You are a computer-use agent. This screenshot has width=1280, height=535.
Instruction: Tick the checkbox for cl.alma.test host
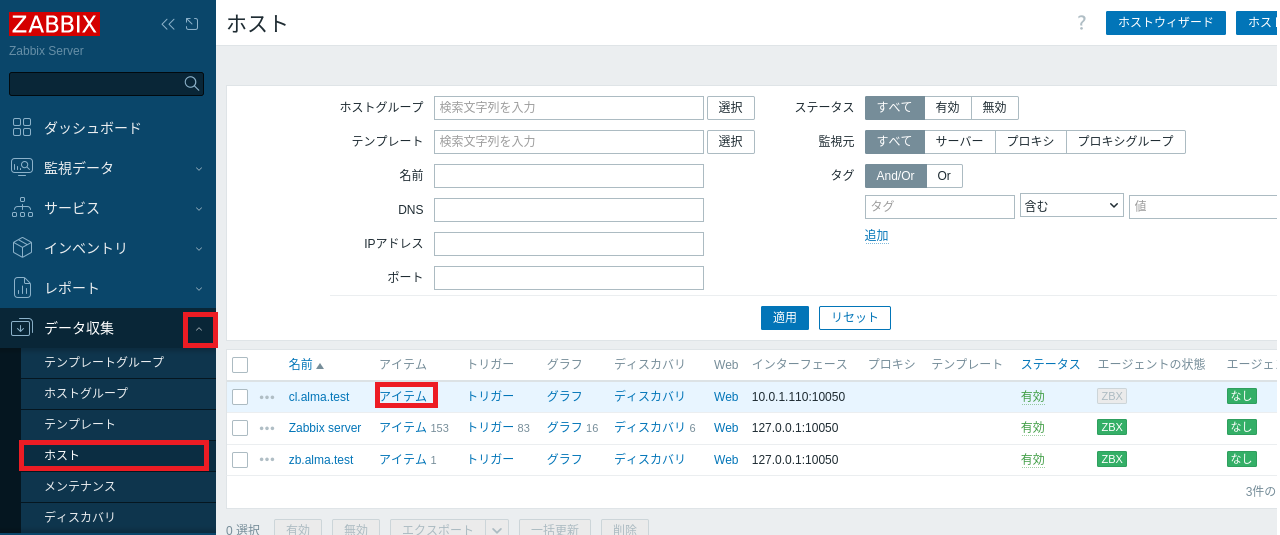pyautogui.click(x=240, y=397)
